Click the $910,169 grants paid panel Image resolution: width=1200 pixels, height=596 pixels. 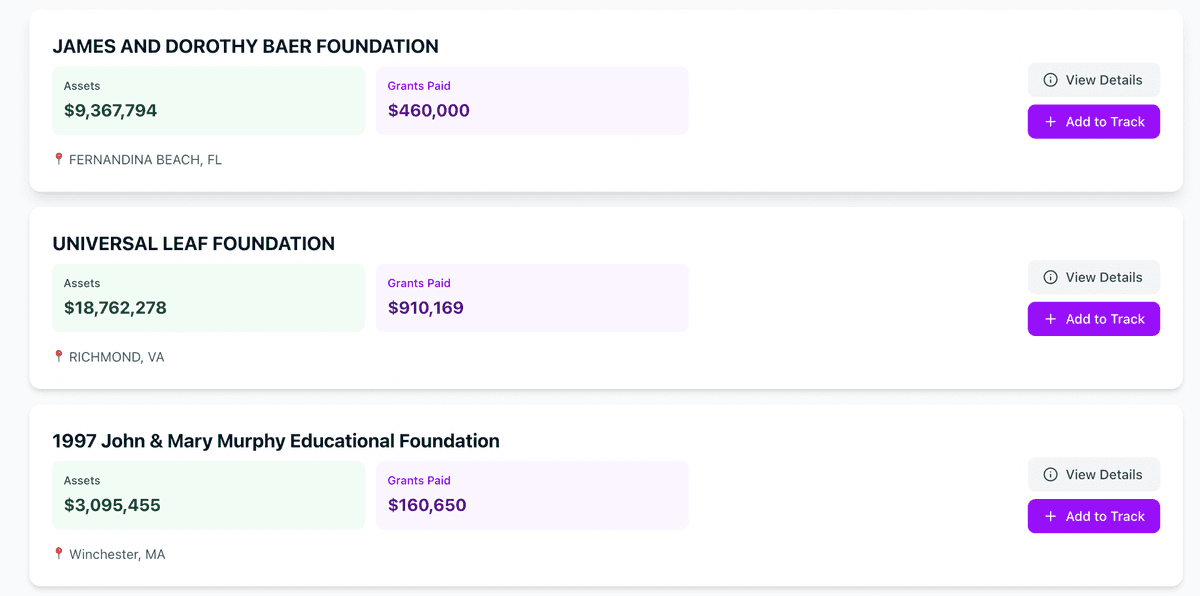[x=532, y=297]
